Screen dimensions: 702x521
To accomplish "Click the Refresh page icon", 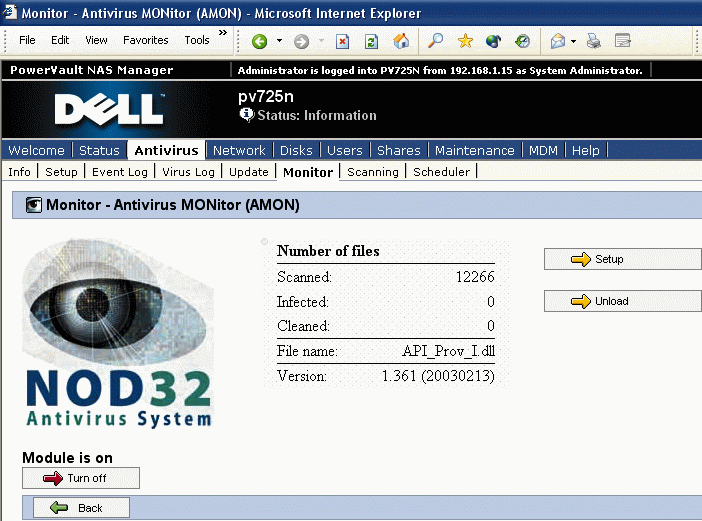I will click(371, 41).
